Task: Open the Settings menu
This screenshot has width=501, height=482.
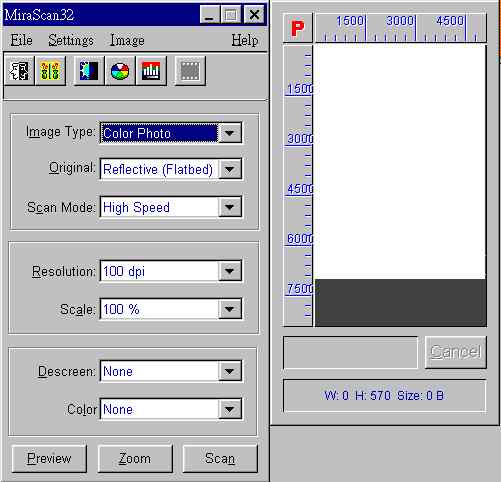Action: (71, 40)
